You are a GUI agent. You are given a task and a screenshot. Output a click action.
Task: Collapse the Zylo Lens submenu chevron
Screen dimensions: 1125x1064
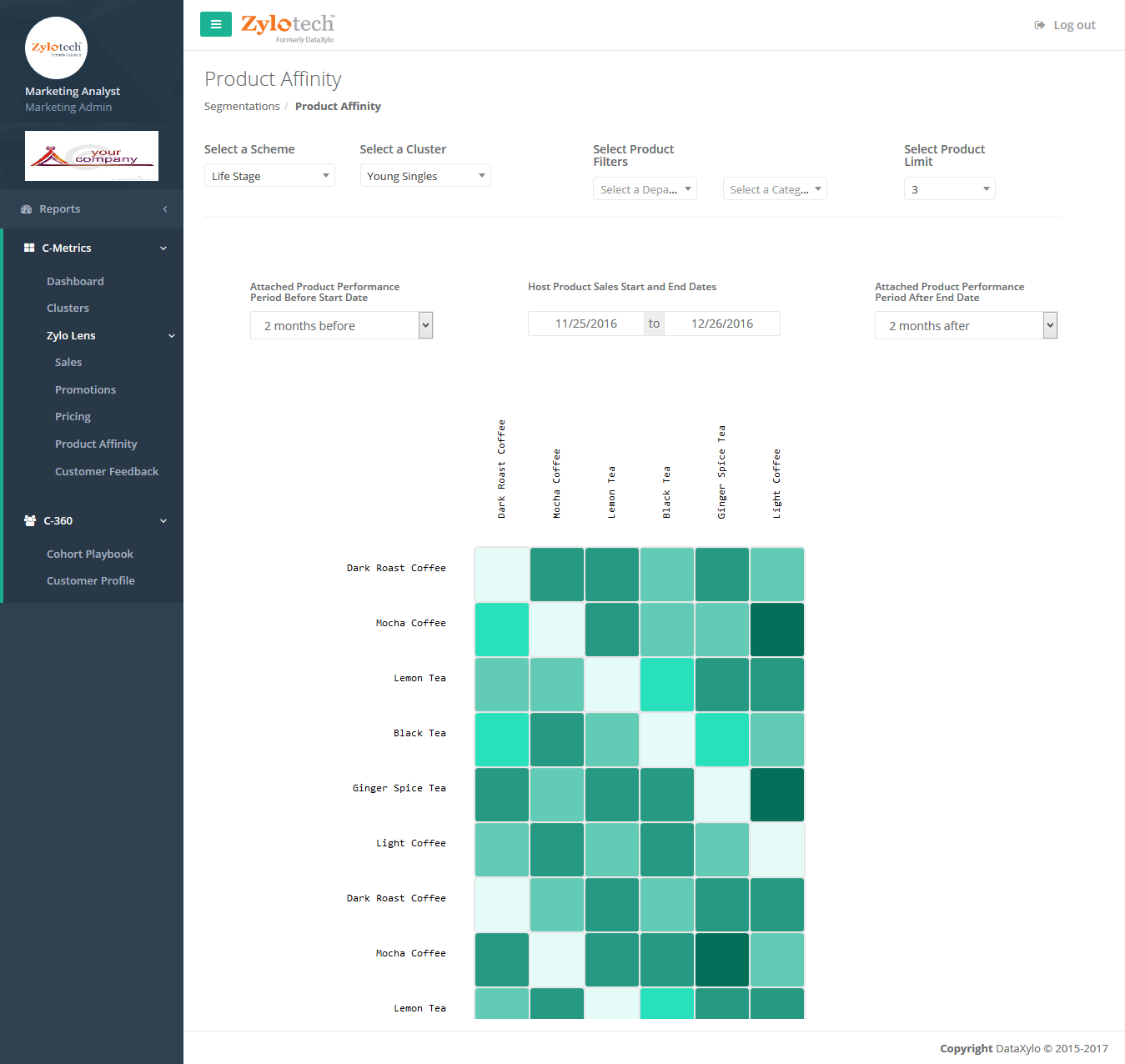click(172, 336)
